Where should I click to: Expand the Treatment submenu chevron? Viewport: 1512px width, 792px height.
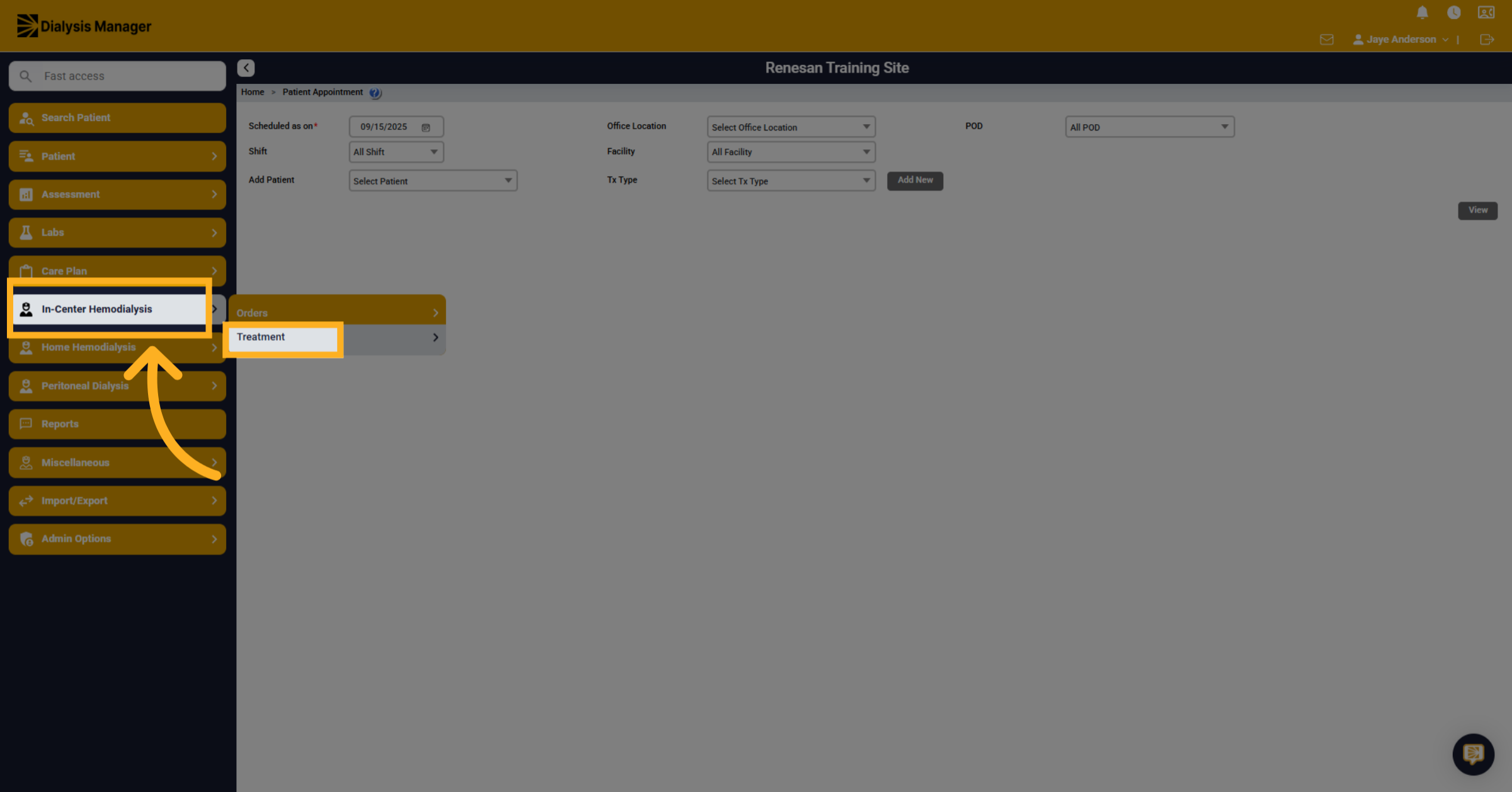(435, 338)
